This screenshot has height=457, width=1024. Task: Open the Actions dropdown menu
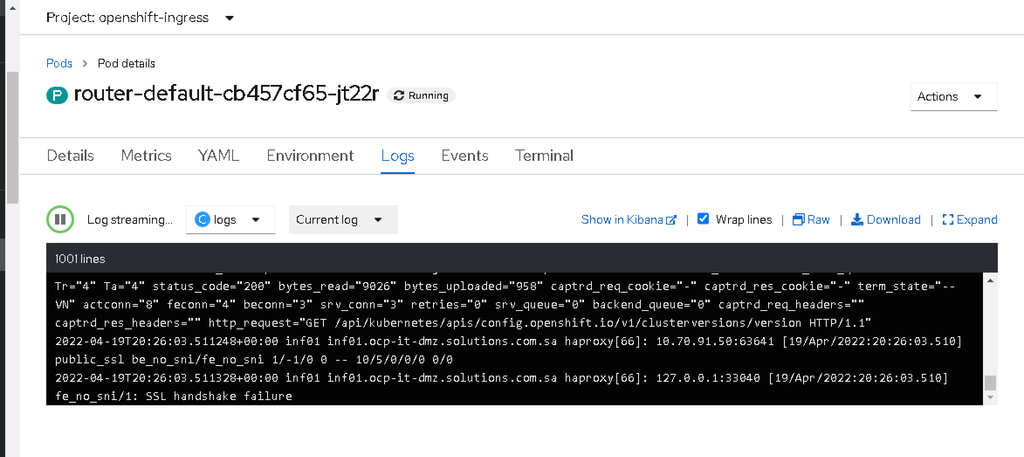[953, 96]
